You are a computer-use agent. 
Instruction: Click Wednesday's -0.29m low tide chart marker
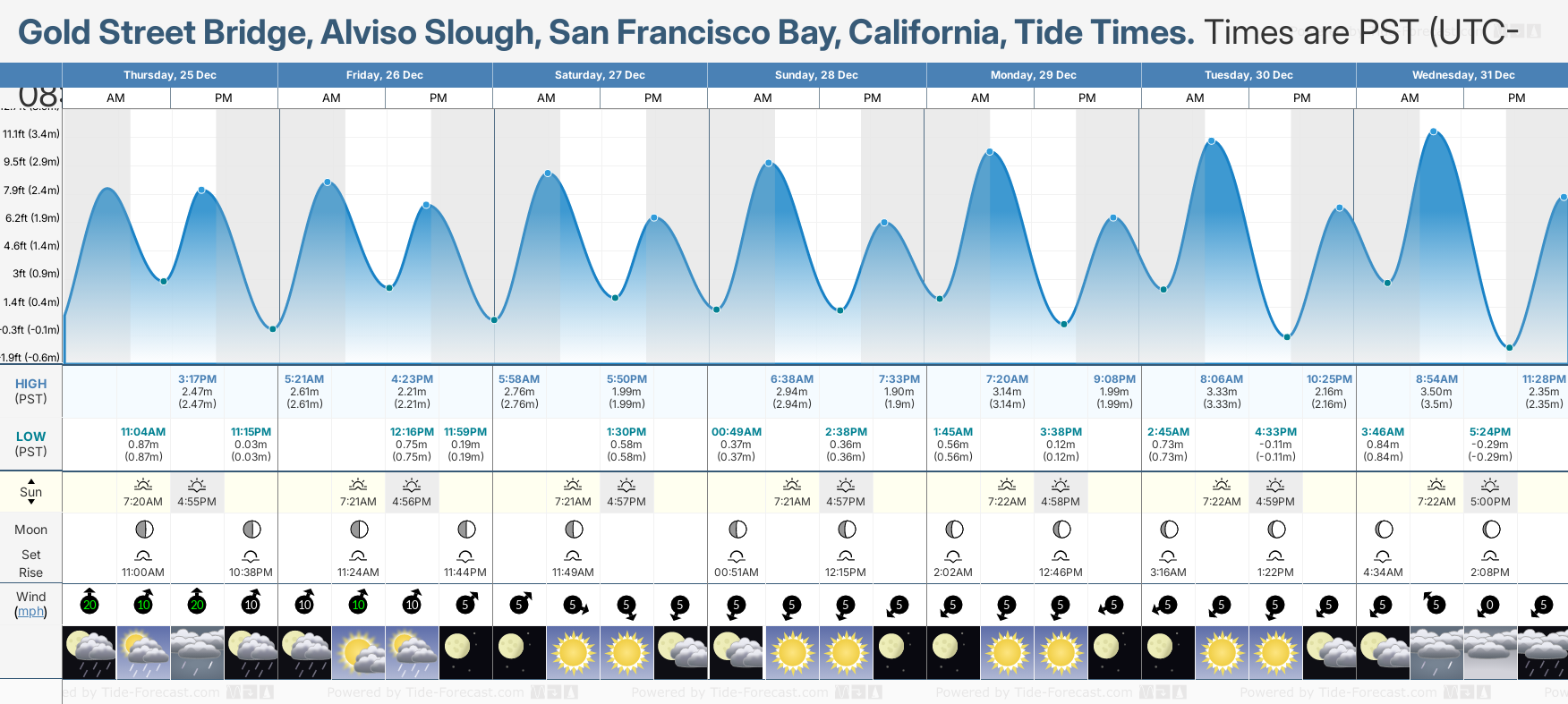[1509, 347]
